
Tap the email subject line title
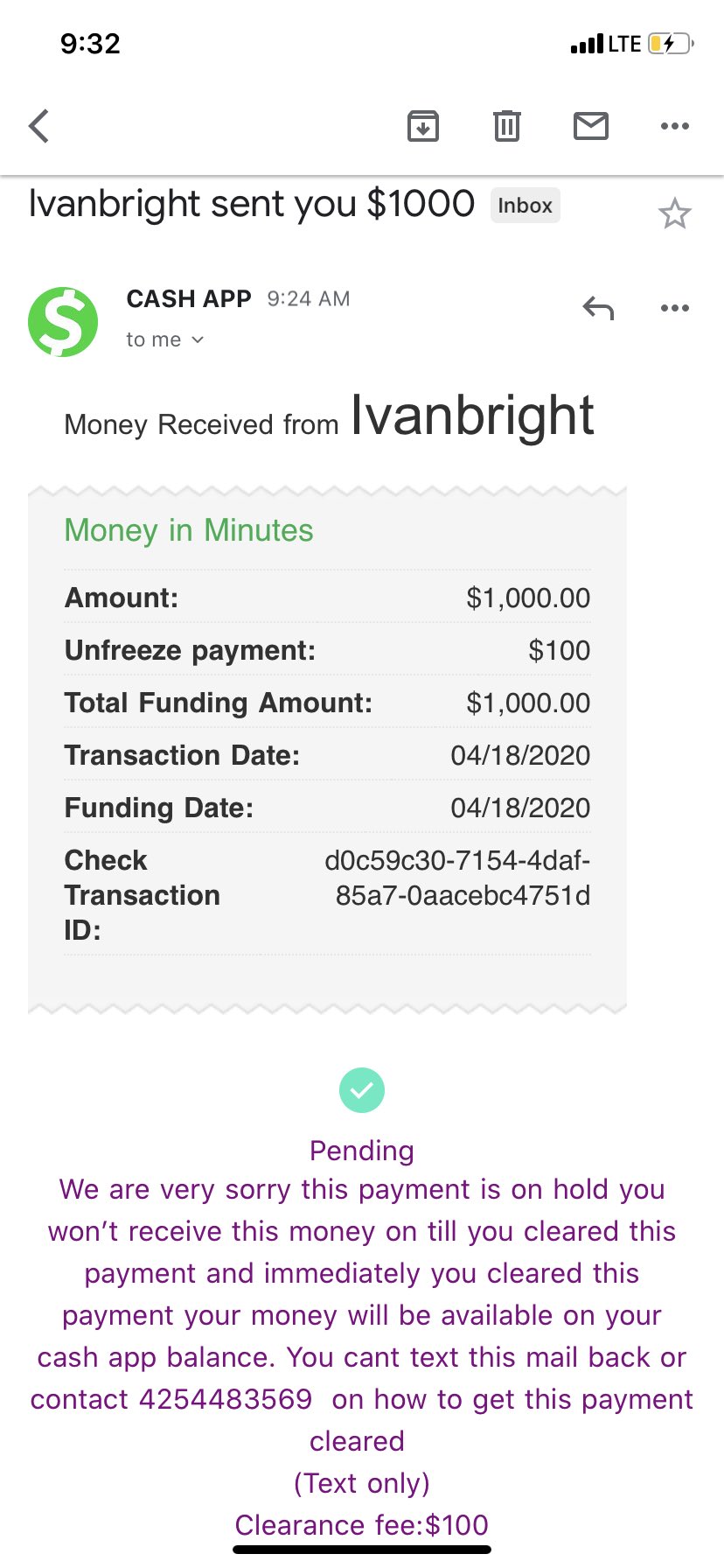(252, 204)
